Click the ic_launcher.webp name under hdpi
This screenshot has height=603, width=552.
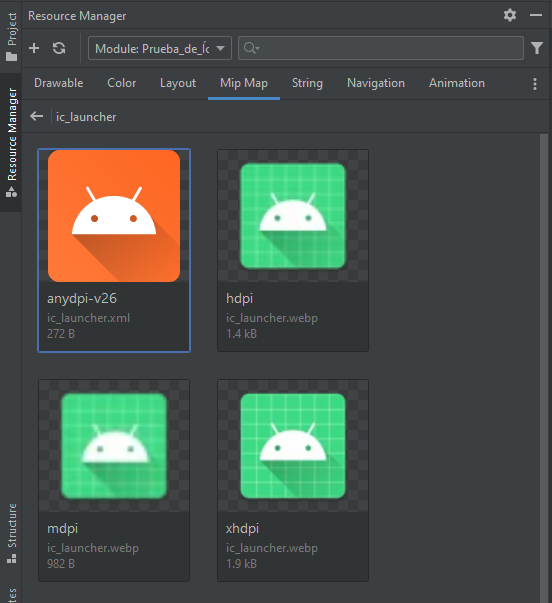click(x=272, y=318)
